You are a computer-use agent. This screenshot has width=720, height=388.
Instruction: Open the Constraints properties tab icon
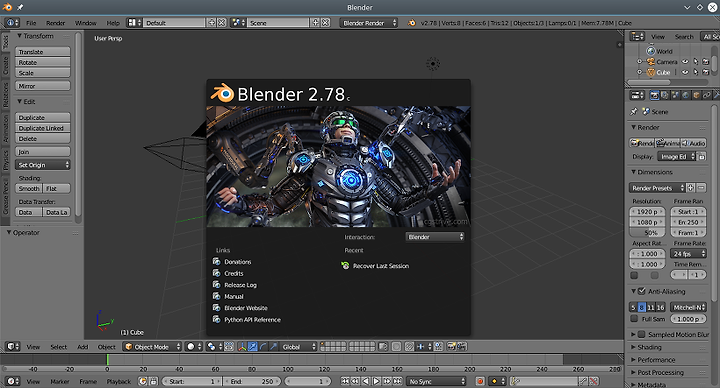coord(707,95)
